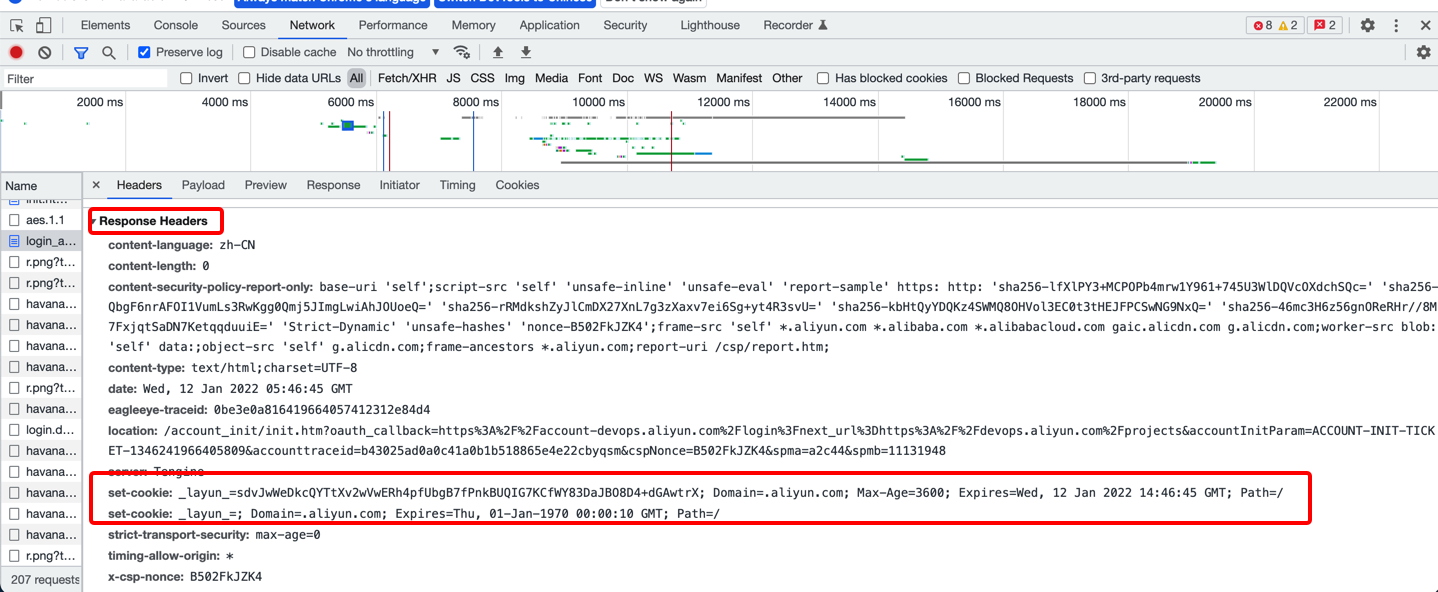Open the Console tab
Image resolution: width=1438 pixels, height=592 pixels.
[x=176, y=25]
